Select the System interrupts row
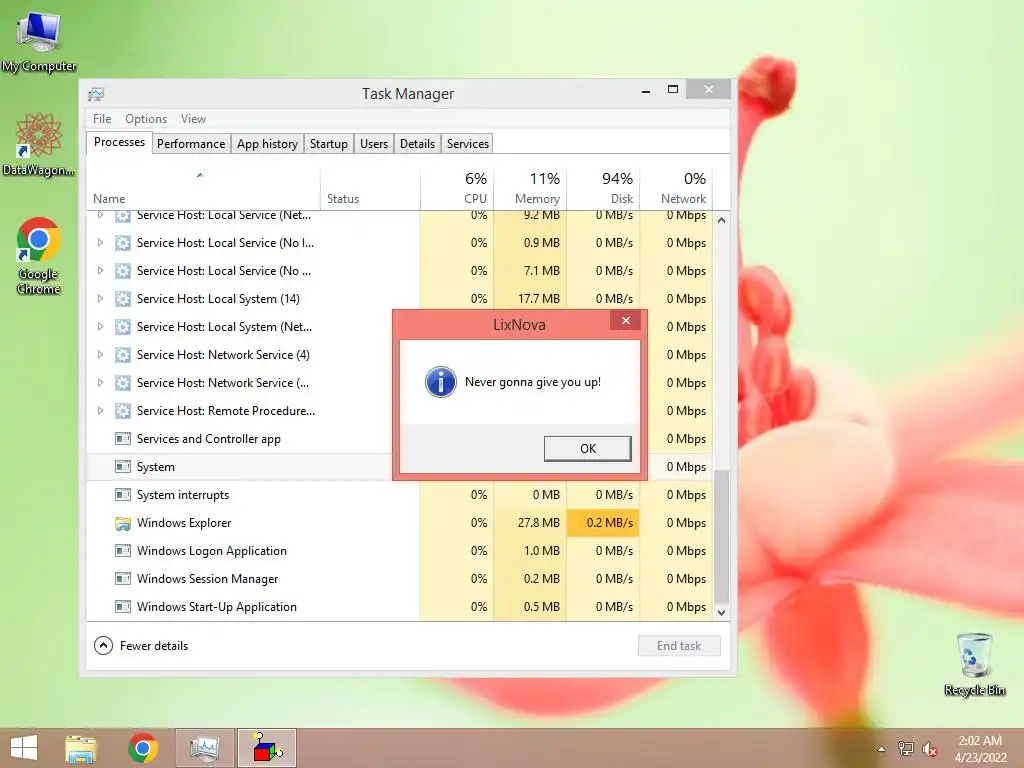This screenshot has width=1024, height=768. (x=399, y=495)
